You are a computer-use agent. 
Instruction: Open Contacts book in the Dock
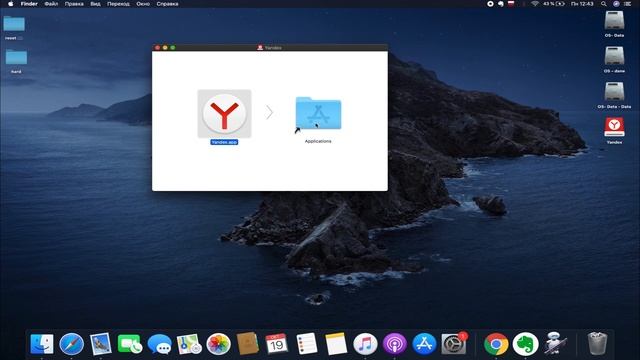(248, 344)
